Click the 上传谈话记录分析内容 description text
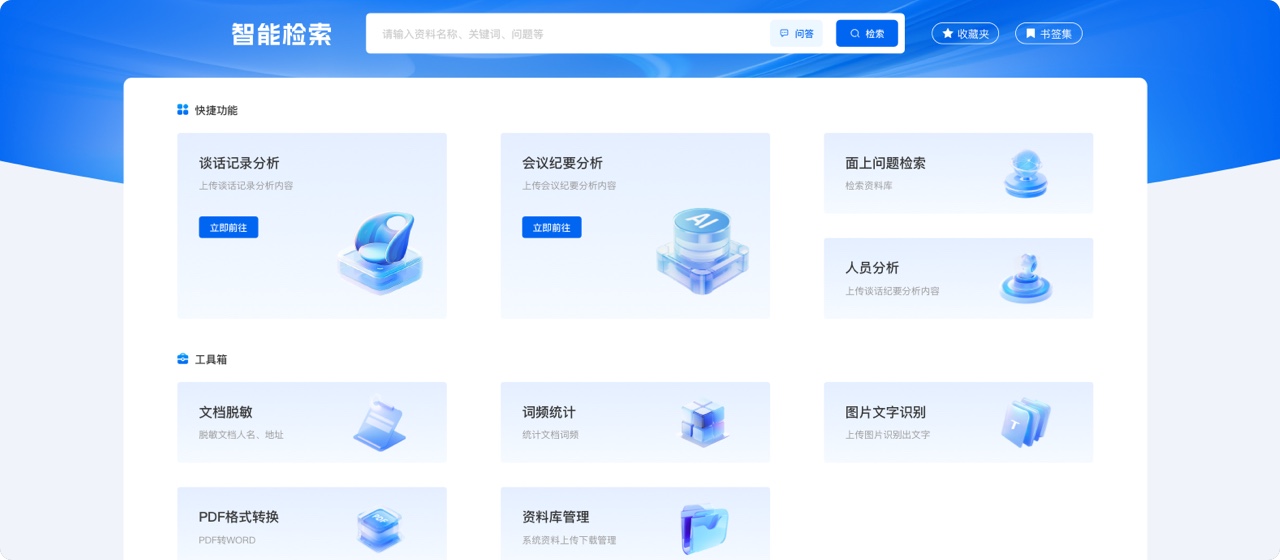The height and width of the screenshot is (560, 1280). pyautogui.click(x=245, y=186)
